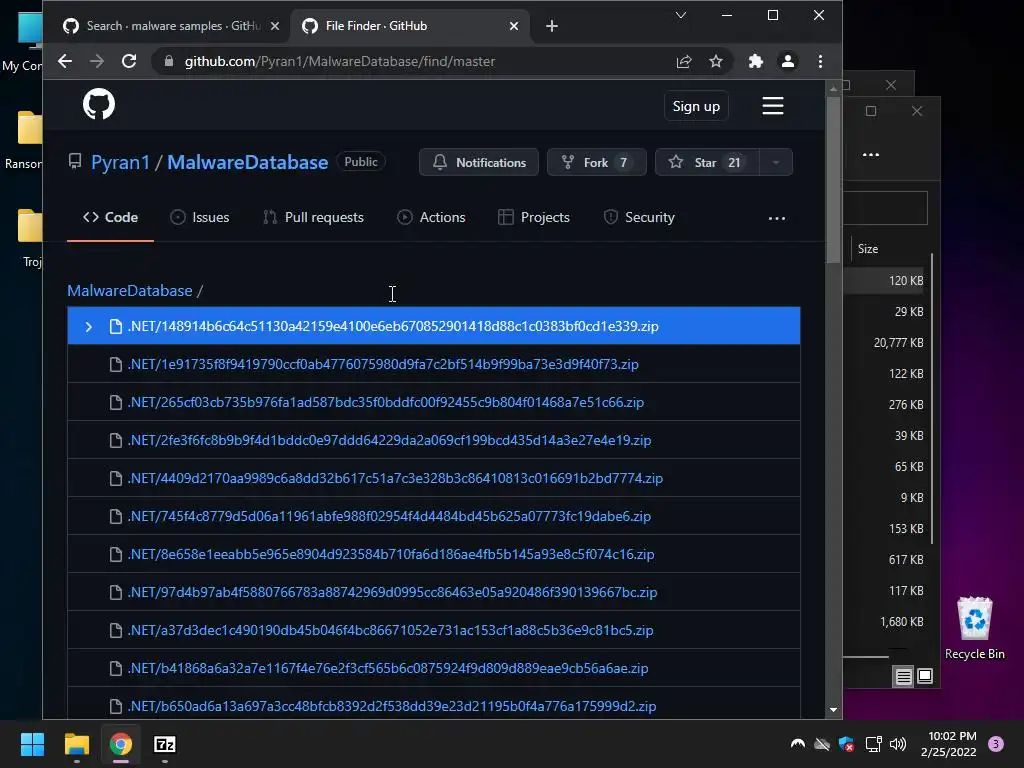Expand the Star dropdown arrow

tap(776, 163)
